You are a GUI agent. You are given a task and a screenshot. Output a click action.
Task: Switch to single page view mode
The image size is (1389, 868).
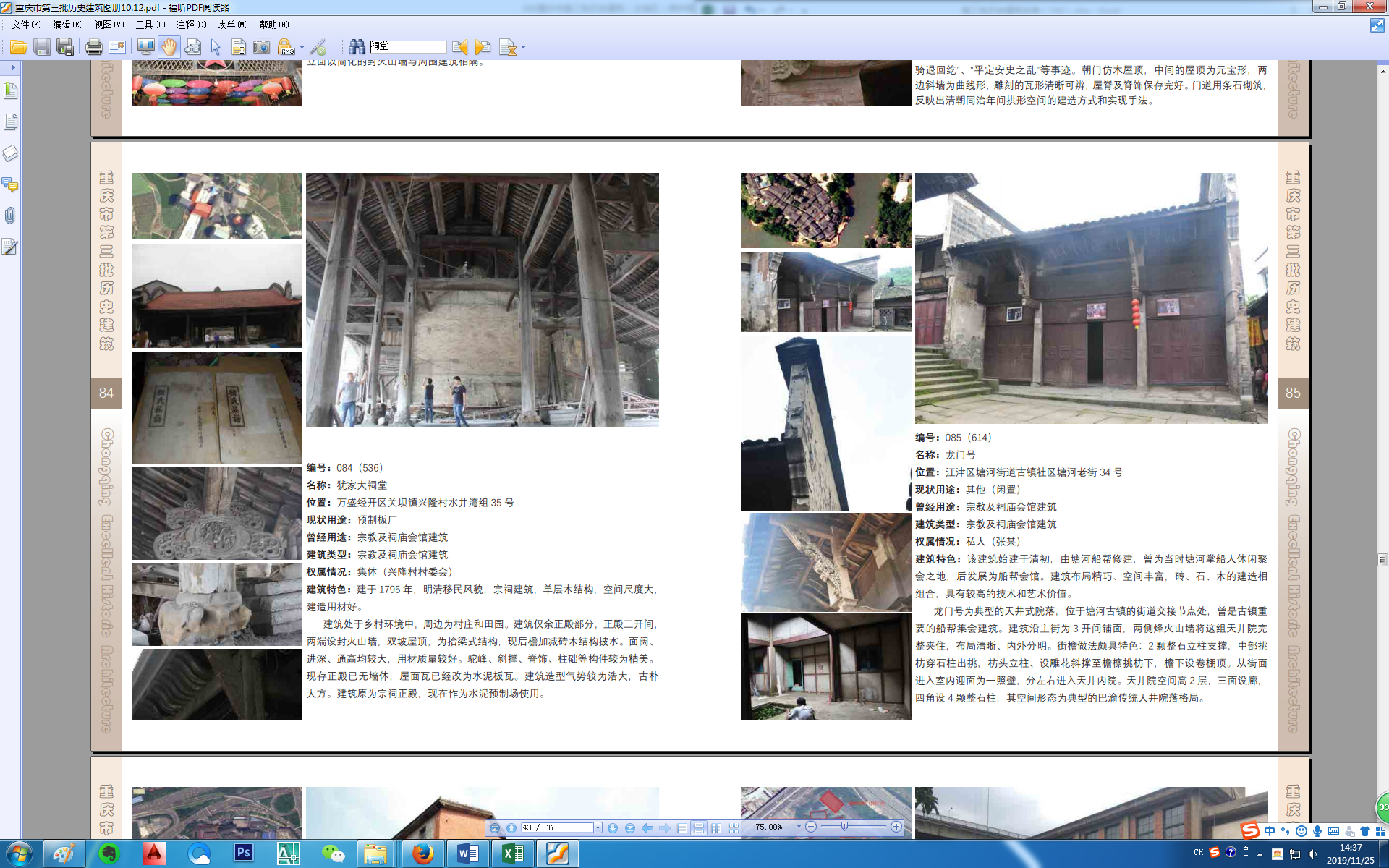tap(682, 827)
